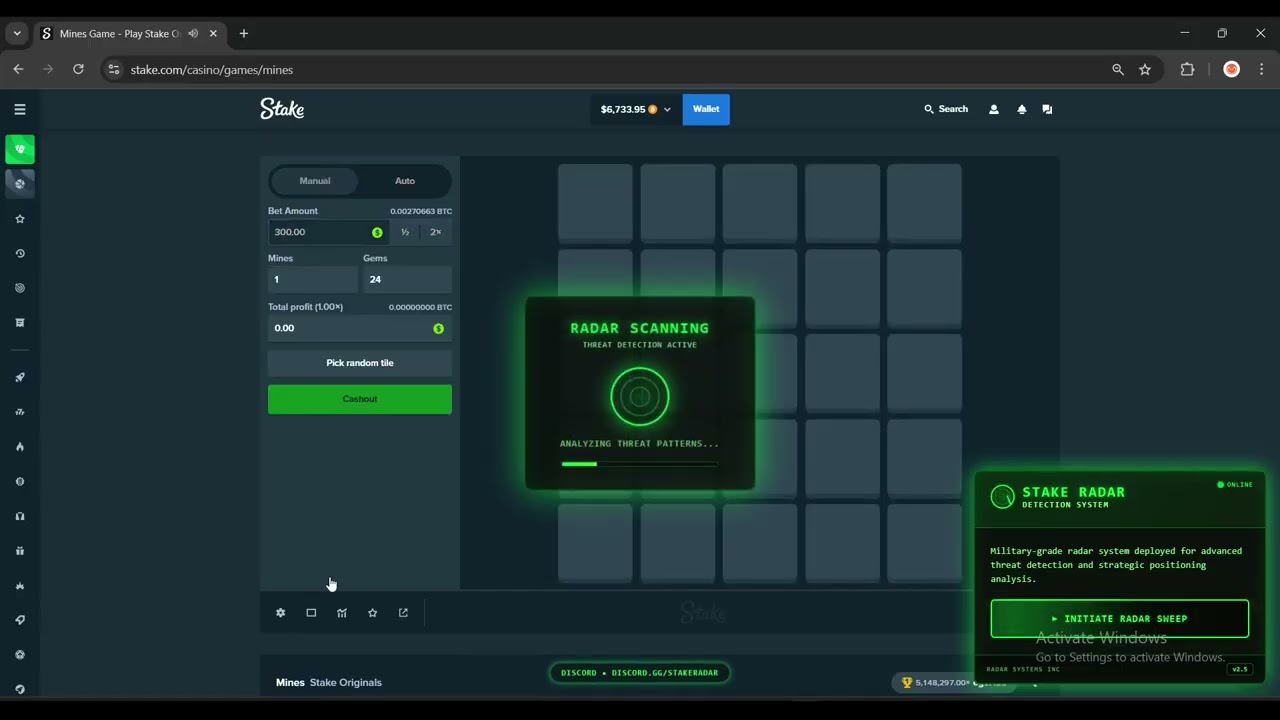
Task: Reveal the top-right mines tile
Action: click(x=924, y=203)
